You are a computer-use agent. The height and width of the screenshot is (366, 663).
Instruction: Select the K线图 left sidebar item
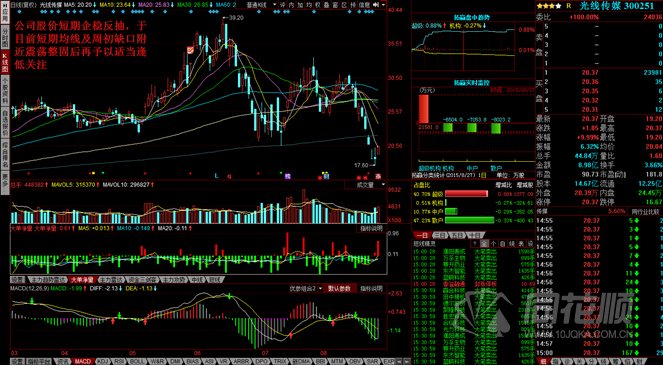point(5,62)
